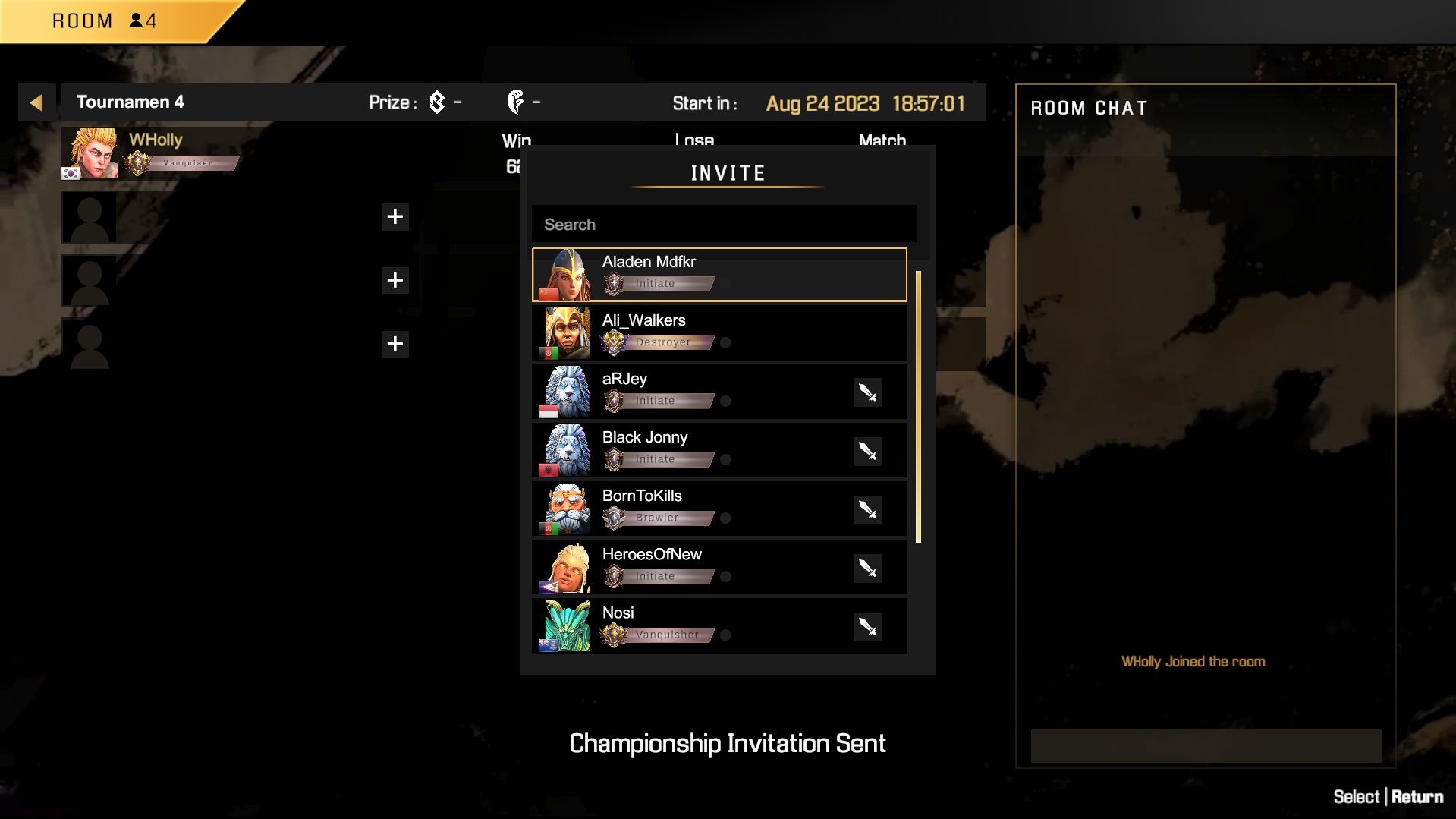Click the sword invite icon beside BornToKills
This screenshot has height=819, width=1456.
tap(867, 509)
